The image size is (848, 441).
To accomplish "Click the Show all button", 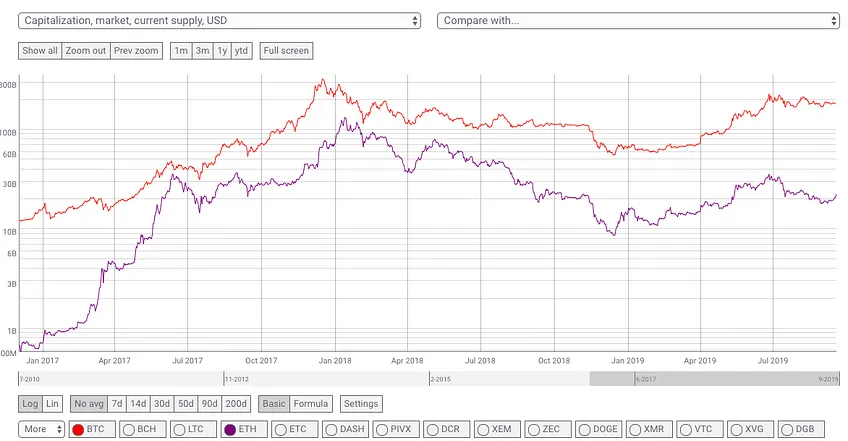I will coord(40,51).
